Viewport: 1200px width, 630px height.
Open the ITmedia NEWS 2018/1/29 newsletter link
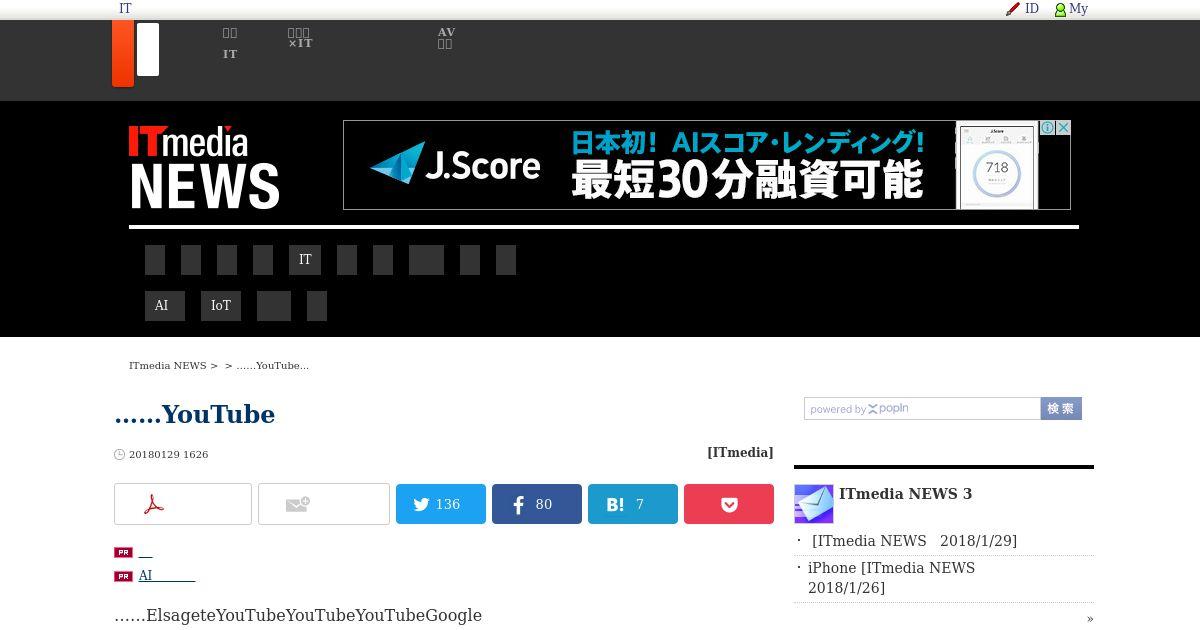pos(914,541)
